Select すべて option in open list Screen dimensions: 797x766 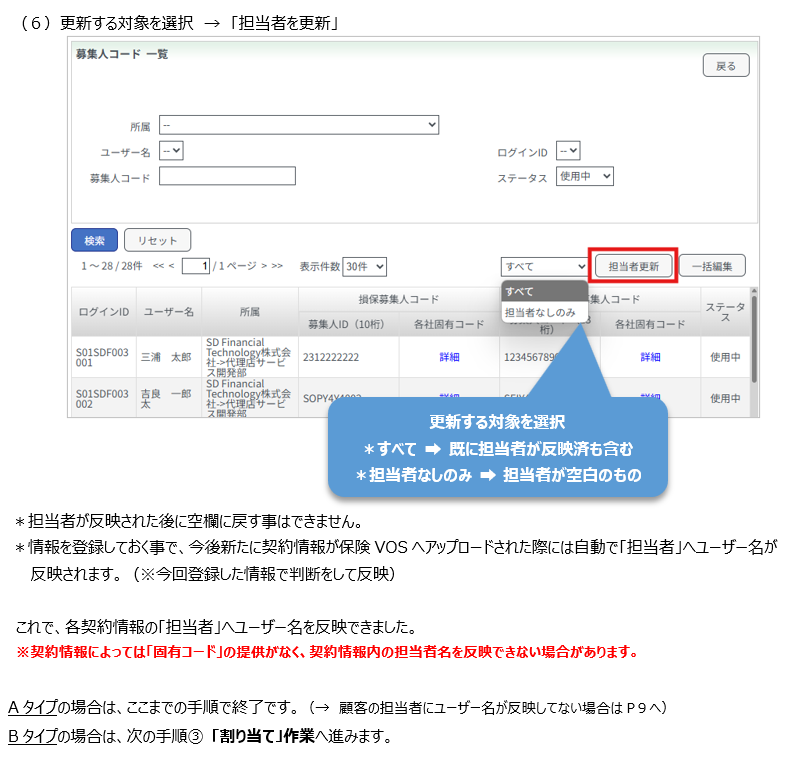[x=544, y=291]
